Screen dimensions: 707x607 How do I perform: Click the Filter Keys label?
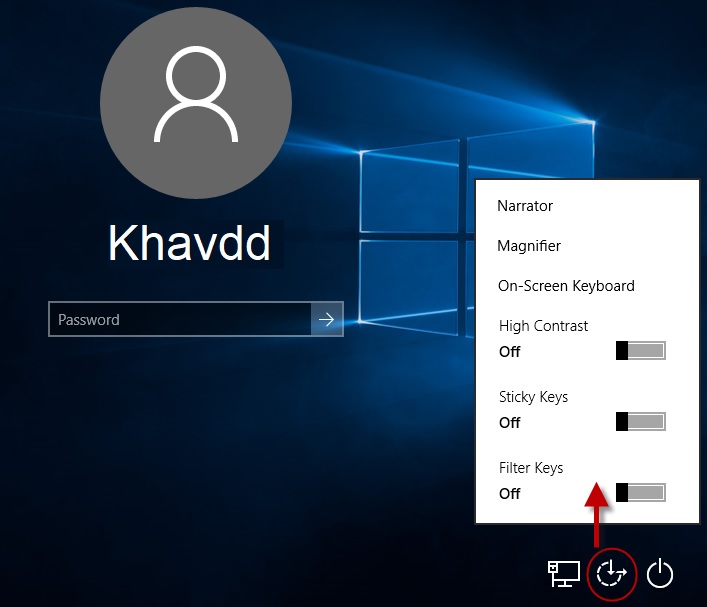pos(530,468)
